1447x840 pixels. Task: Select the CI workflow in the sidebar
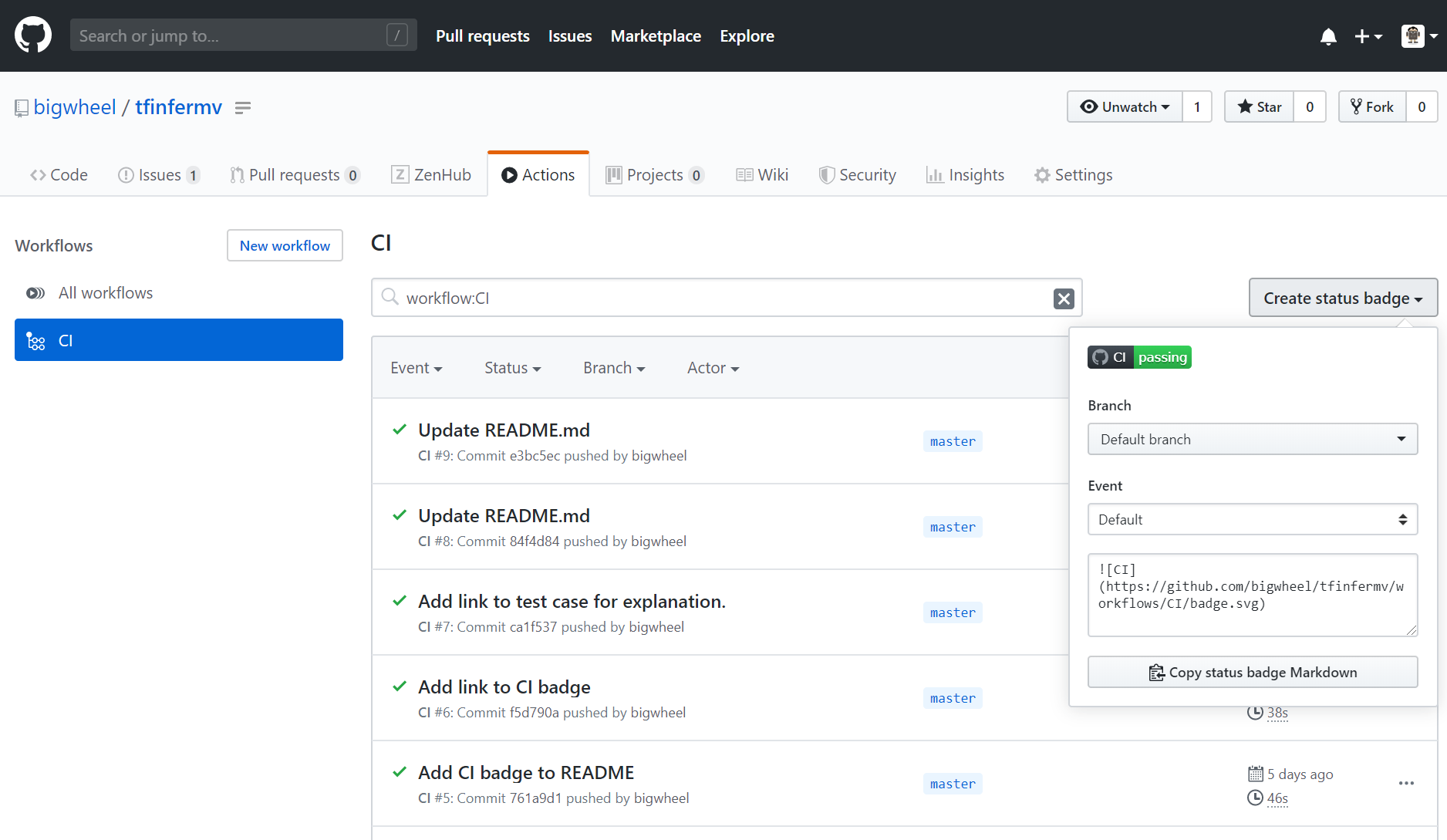point(179,340)
